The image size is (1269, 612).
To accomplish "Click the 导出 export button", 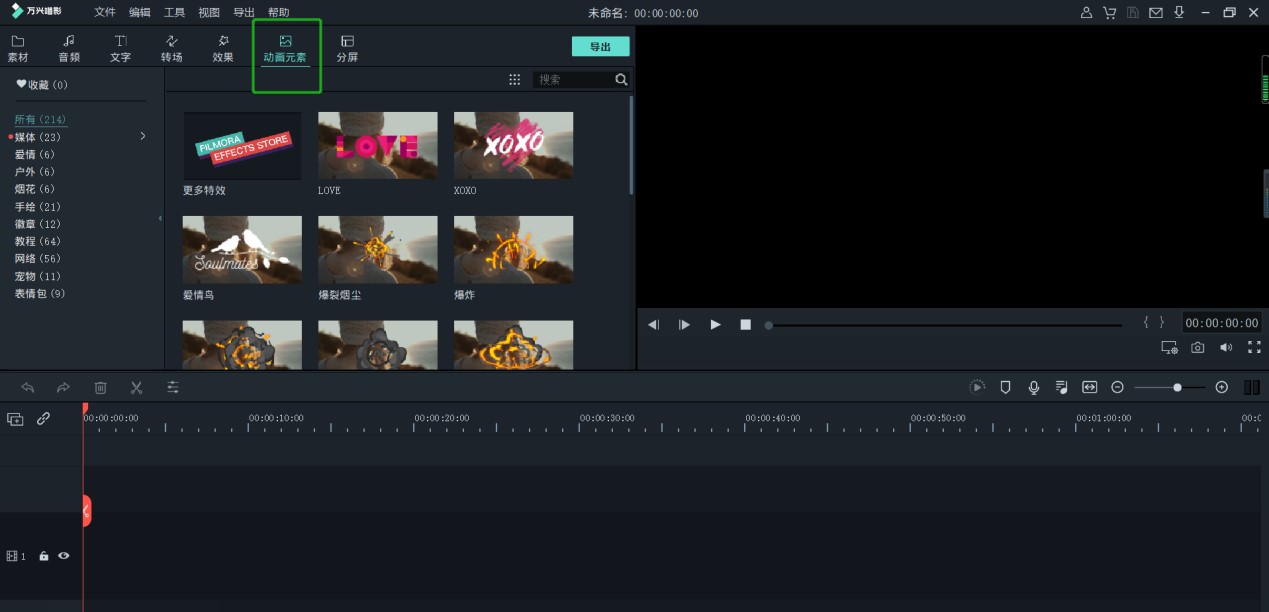I will [600, 46].
